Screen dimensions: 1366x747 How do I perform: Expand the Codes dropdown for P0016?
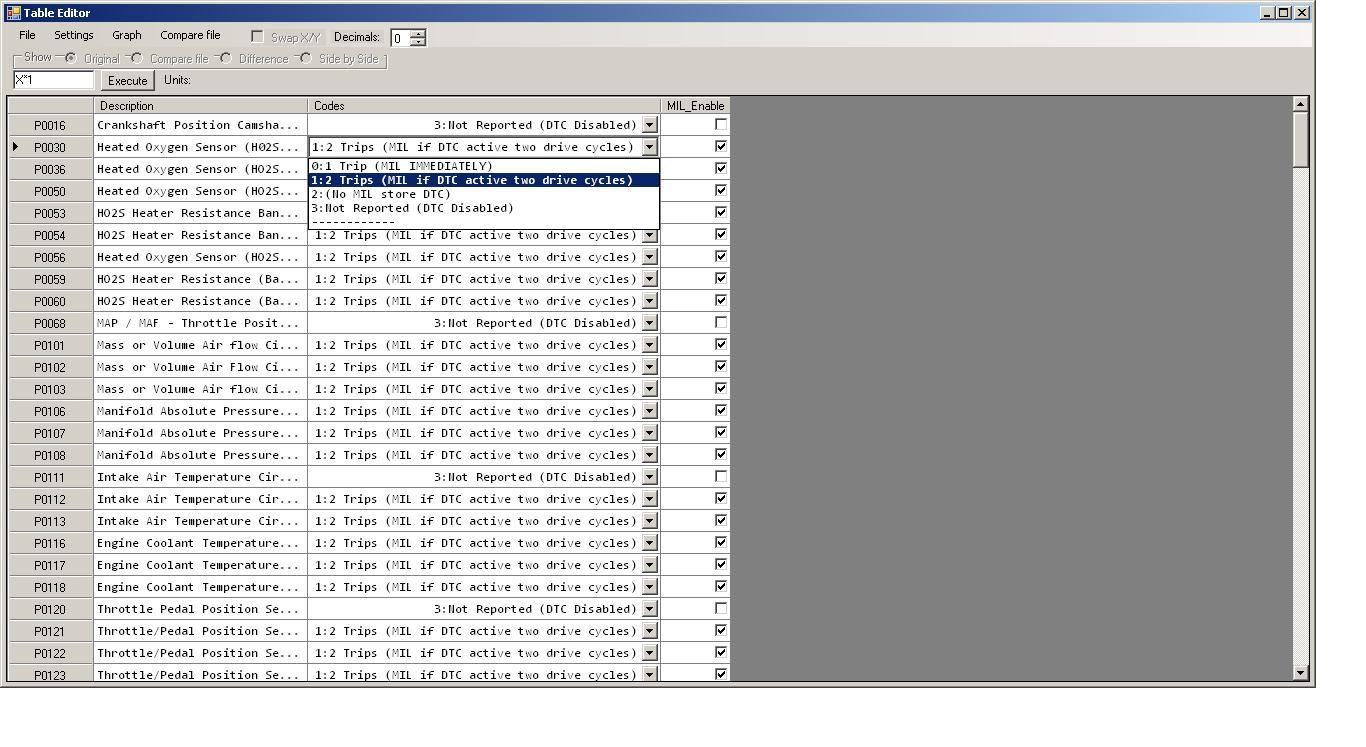(x=650, y=125)
